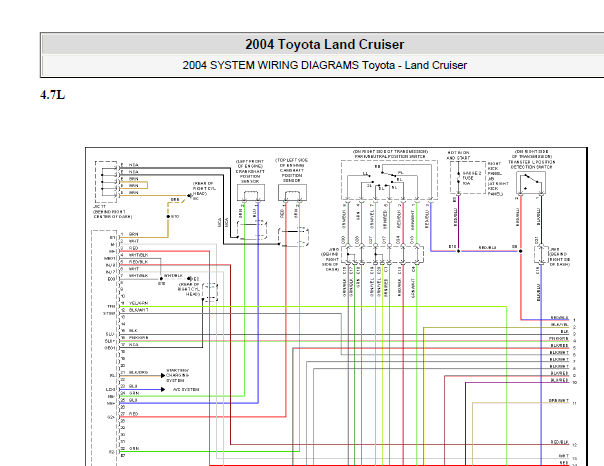
Task: Click the Gauge 2 Fuse 10A label
Action: click(x=471, y=178)
